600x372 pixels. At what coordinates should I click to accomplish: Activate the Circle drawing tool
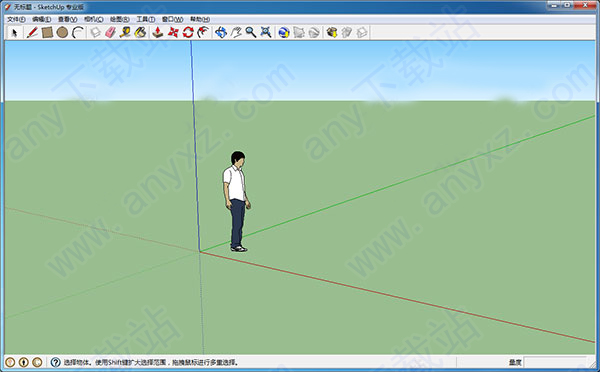click(62, 33)
